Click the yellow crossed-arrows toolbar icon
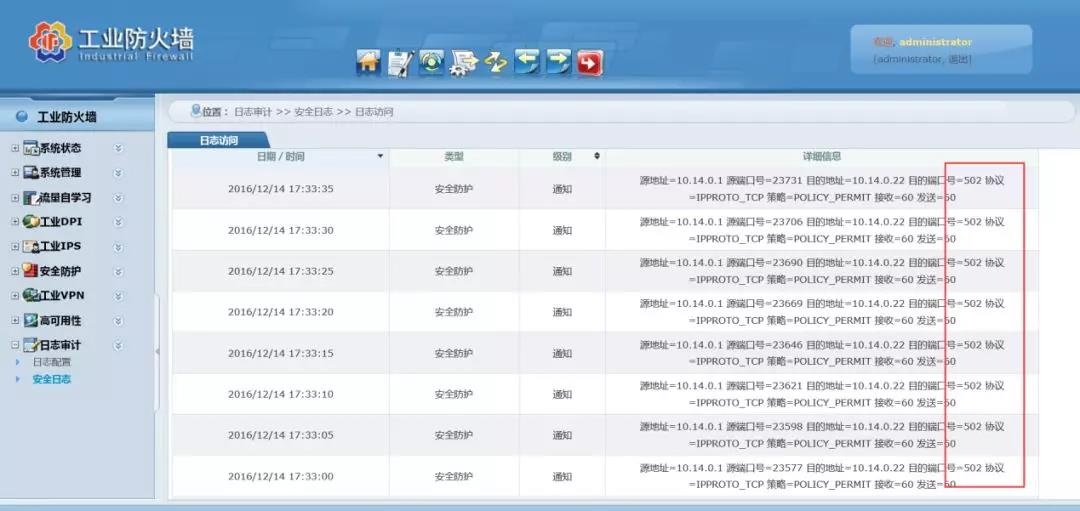 point(496,63)
